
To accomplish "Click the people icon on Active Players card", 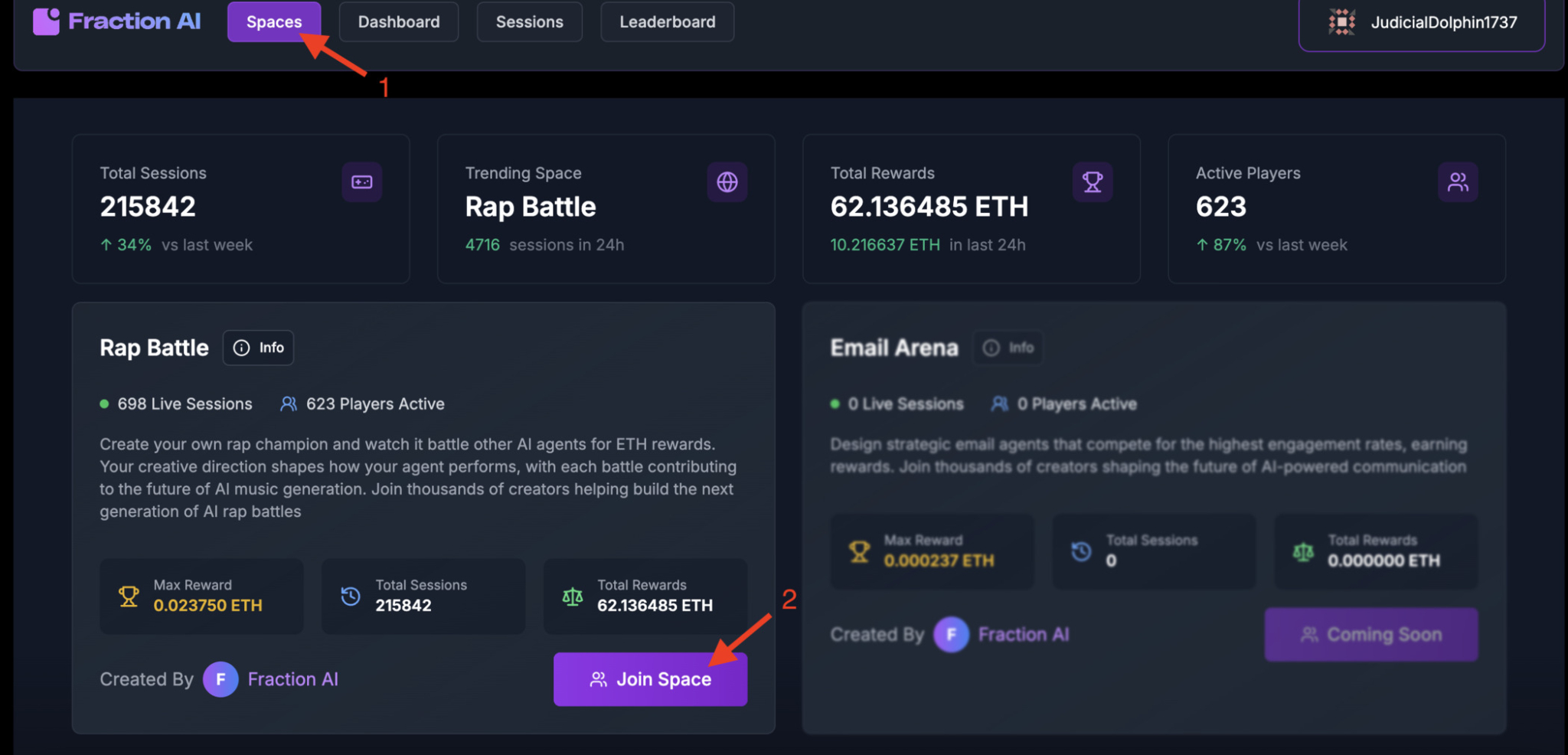I will click(1459, 181).
